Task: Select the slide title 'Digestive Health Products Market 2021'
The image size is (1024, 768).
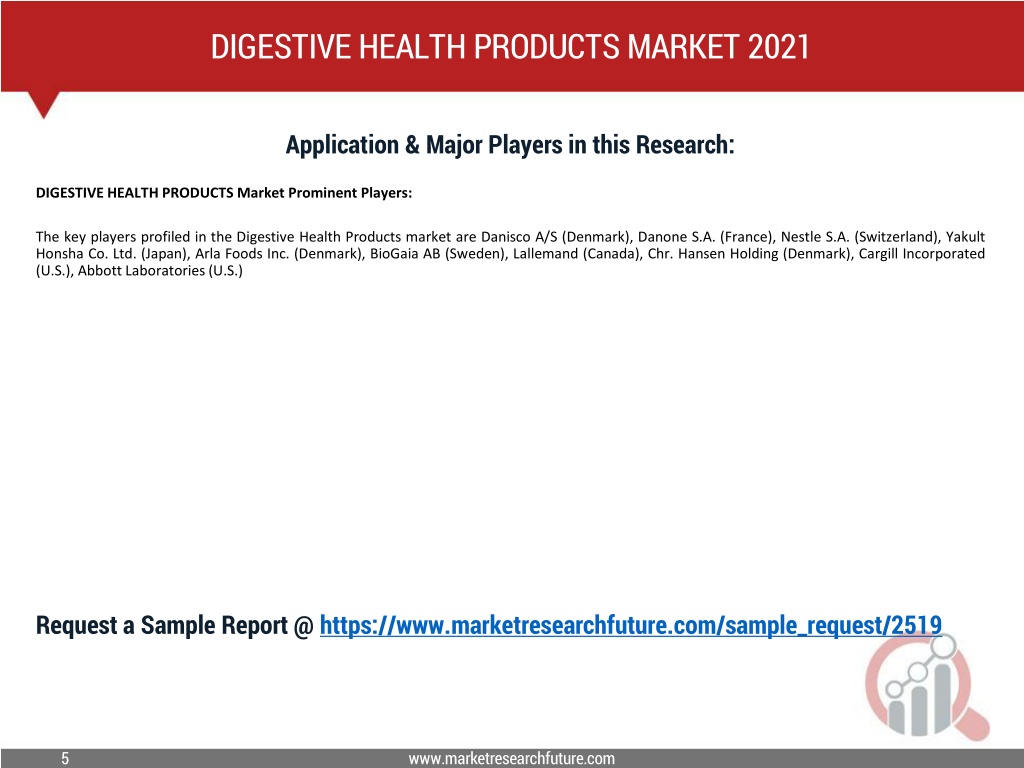Action: click(510, 46)
